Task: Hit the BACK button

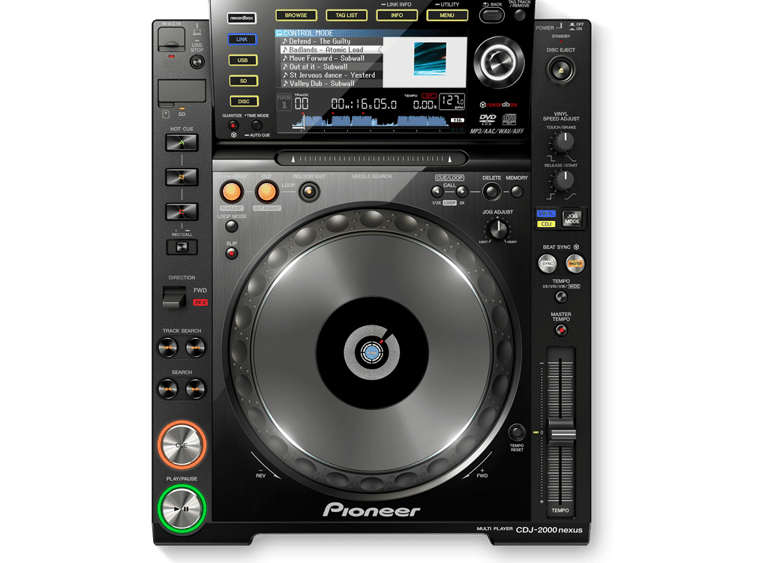Action: 491,15
